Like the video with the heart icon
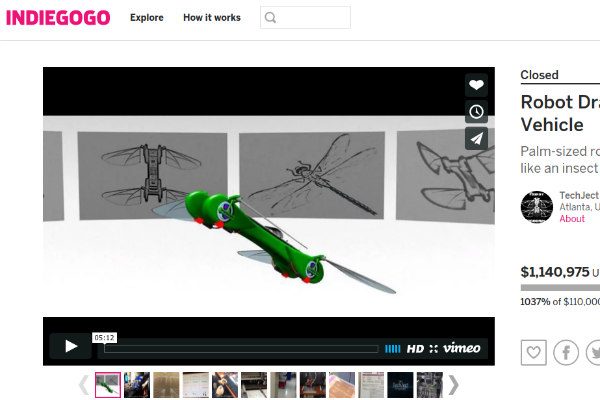The width and height of the screenshot is (600, 400). click(476, 86)
